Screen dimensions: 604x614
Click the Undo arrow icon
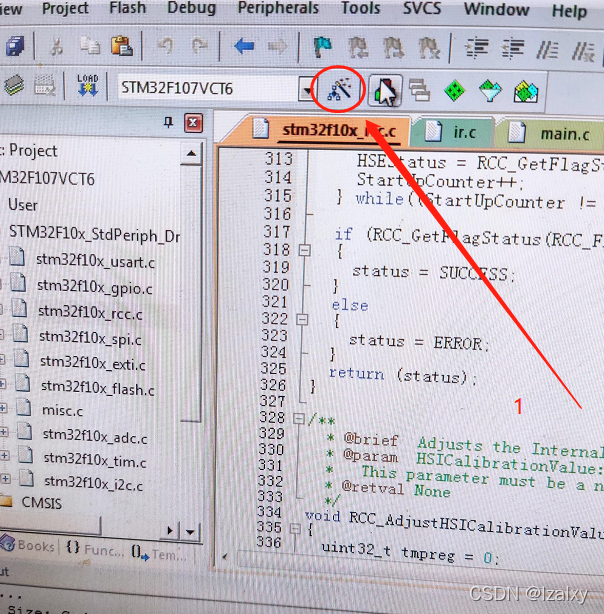[x=166, y=46]
